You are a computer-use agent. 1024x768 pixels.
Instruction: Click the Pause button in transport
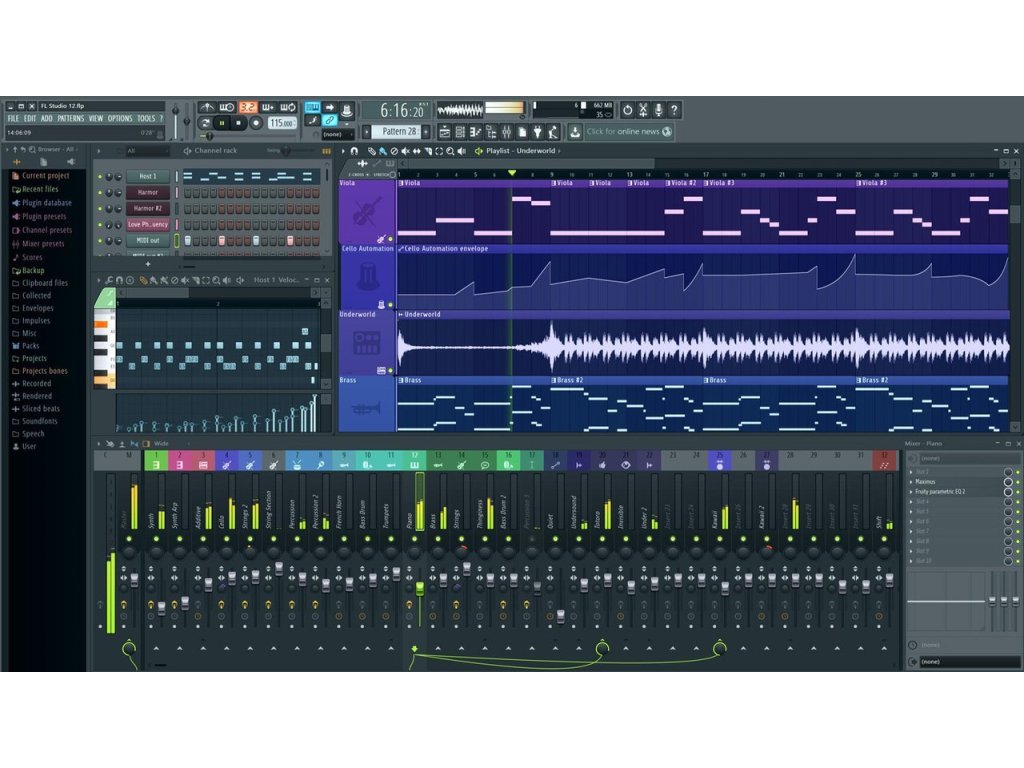point(221,123)
